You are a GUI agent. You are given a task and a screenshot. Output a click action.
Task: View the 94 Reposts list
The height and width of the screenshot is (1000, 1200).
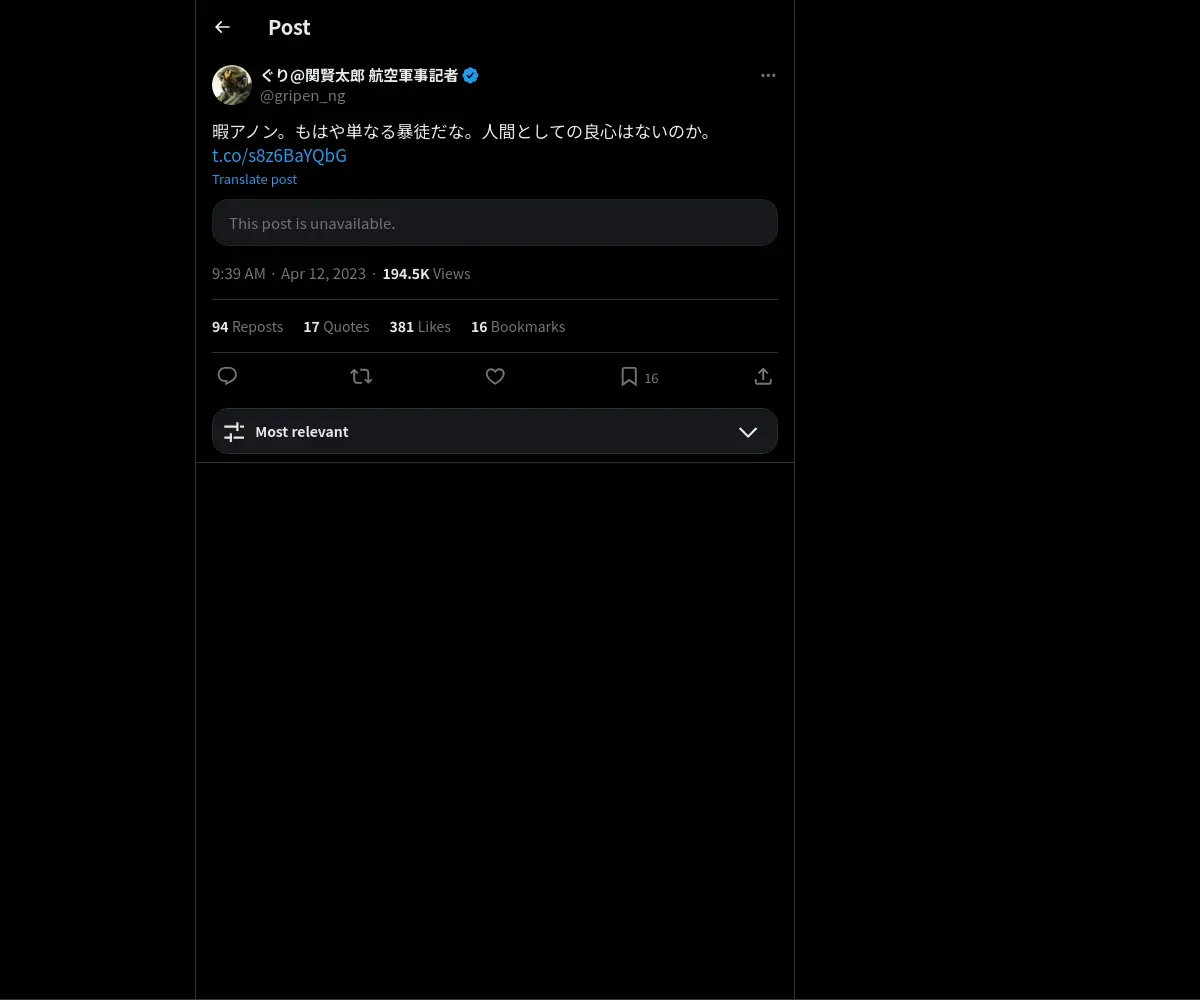[247, 327]
